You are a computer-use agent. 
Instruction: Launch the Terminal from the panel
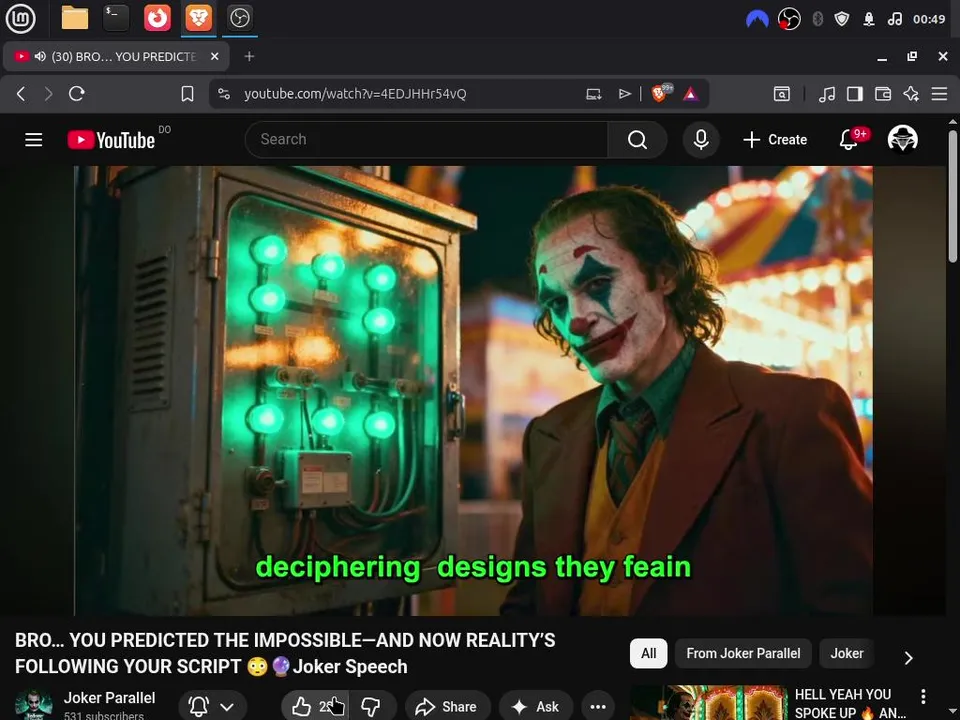(116, 18)
